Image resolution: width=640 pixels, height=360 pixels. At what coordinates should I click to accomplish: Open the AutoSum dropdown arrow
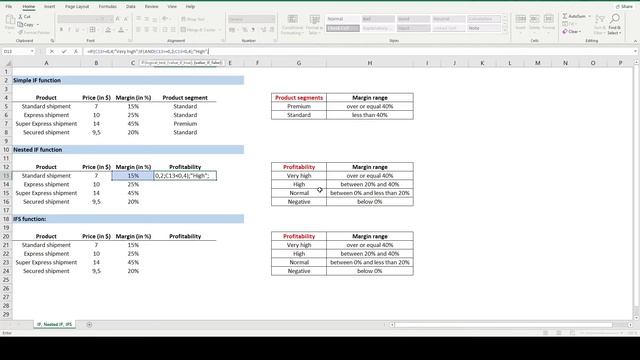tap(589, 16)
